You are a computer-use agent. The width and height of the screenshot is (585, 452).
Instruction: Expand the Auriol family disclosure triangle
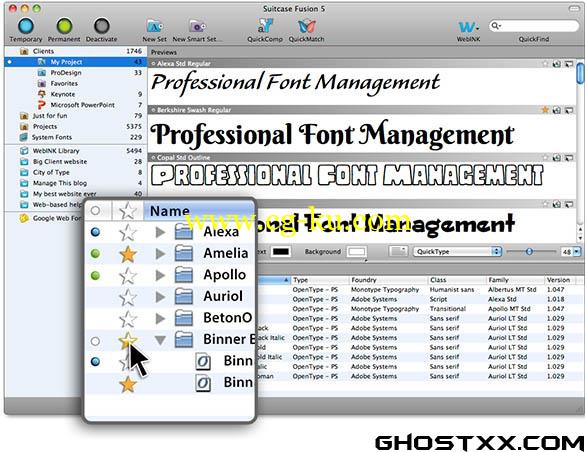[x=160, y=297]
